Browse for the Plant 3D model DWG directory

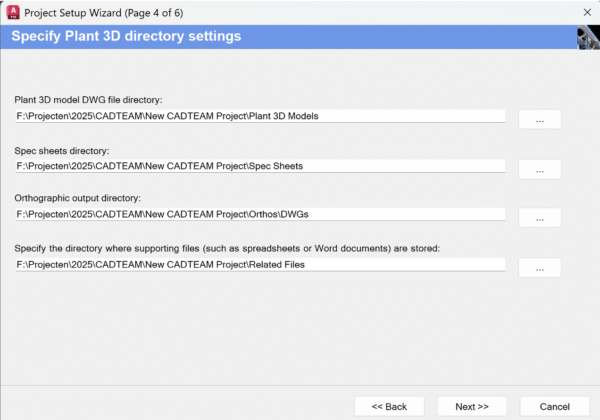[x=540, y=119]
